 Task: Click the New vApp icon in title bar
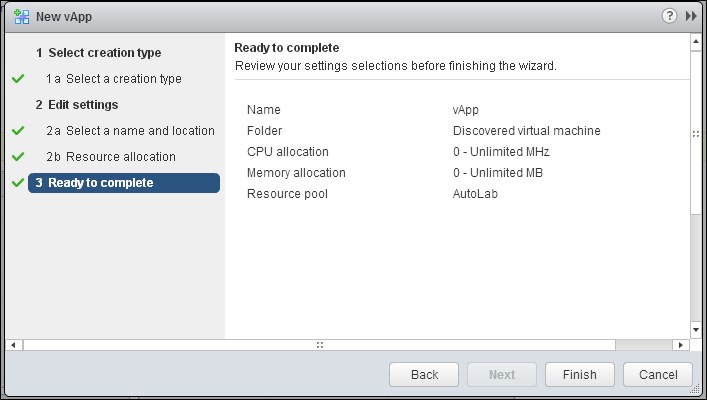click(x=21, y=17)
